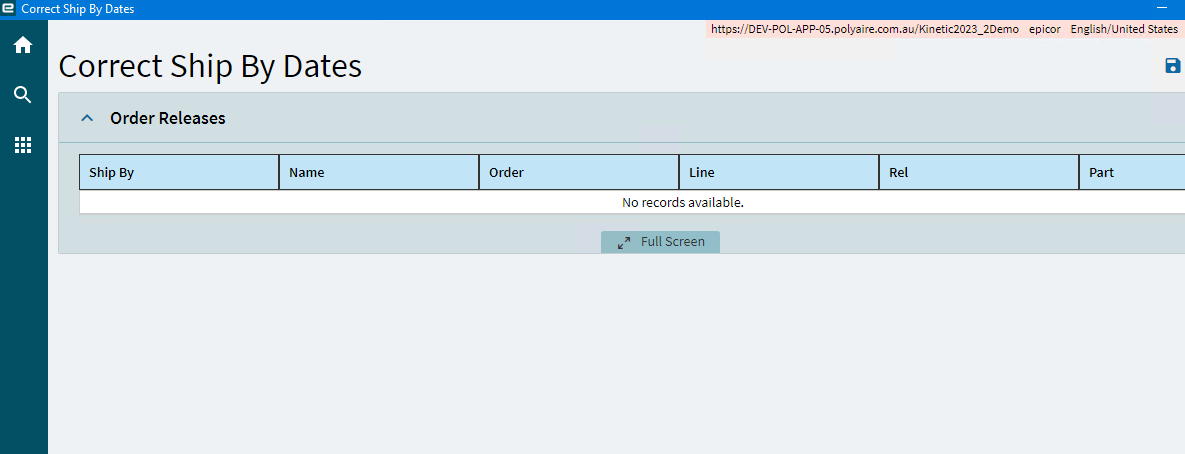Click the 'No records available.' message
This screenshot has width=1185, height=454.
pyautogui.click(x=682, y=202)
